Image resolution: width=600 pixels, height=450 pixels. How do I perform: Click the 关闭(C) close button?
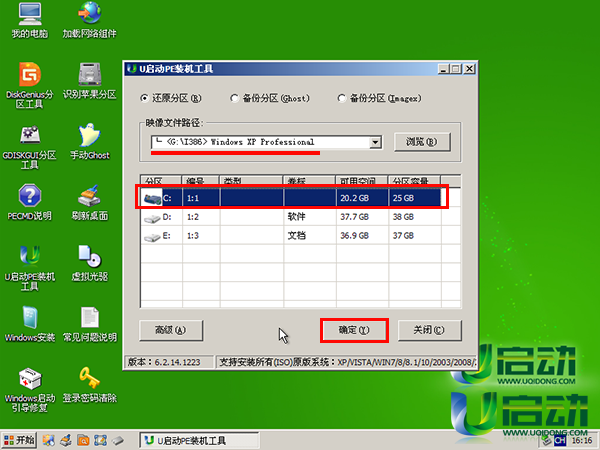(429, 330)
